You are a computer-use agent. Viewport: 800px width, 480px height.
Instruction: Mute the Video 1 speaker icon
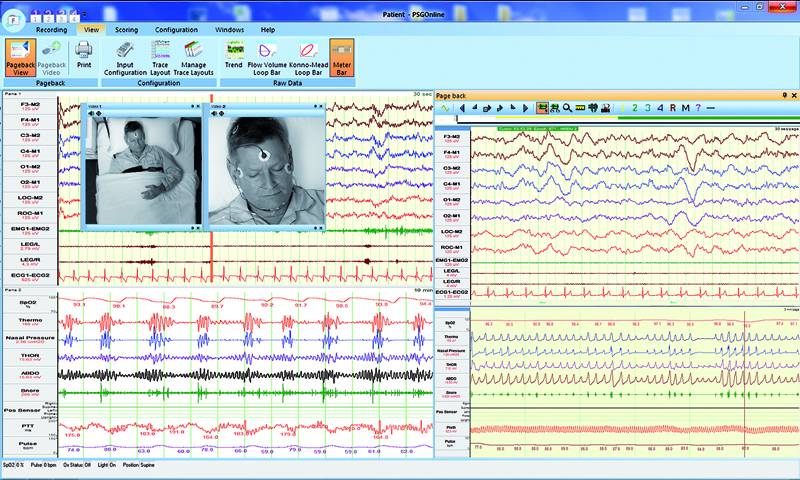[x=91, y=113]
